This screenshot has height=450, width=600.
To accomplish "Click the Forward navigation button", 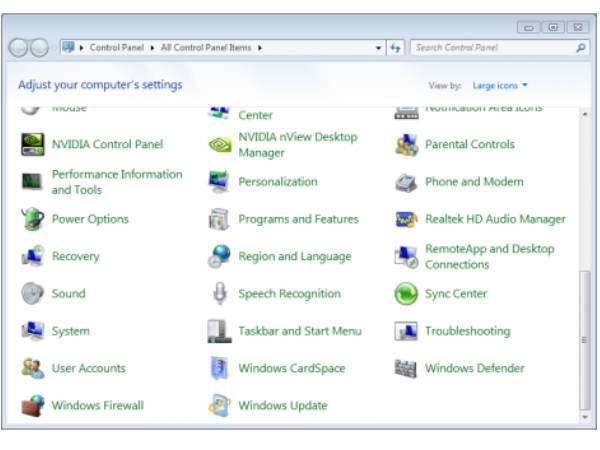I will (39, 48).
